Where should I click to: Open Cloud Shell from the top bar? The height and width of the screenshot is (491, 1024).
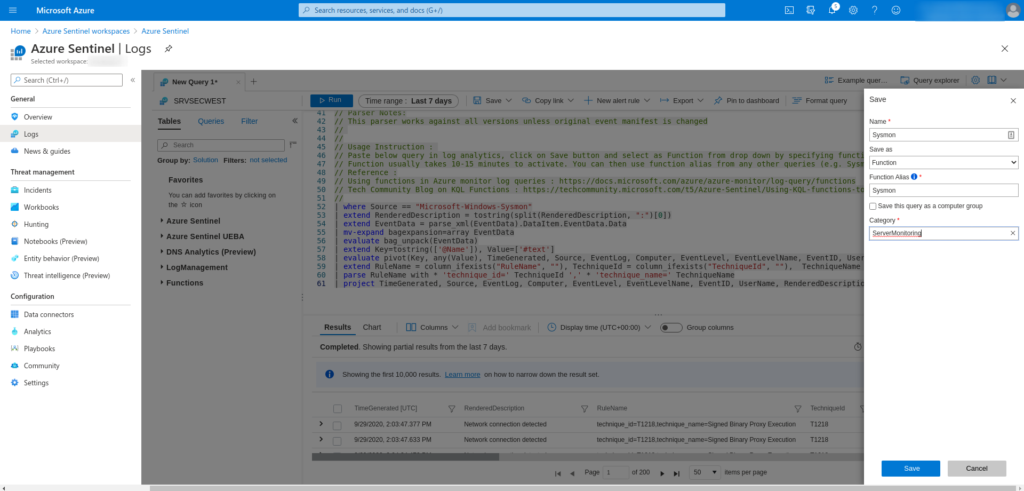[x=789, y=10]
